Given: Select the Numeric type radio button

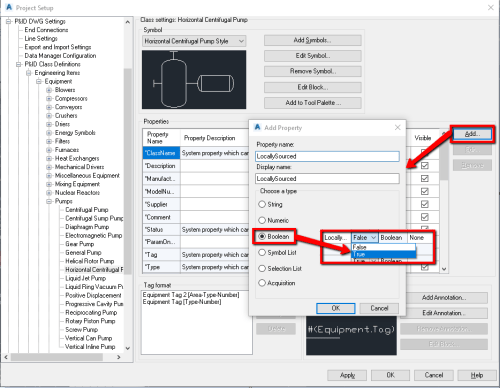Looking at the screenshot, I should (x=262, y=220).
